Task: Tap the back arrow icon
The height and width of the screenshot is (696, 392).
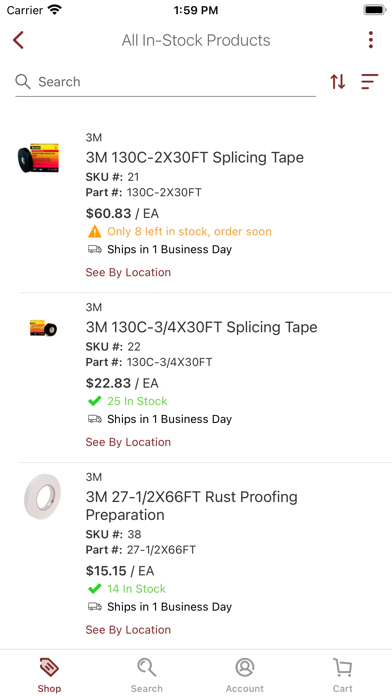Action: [x=18, y=40]
